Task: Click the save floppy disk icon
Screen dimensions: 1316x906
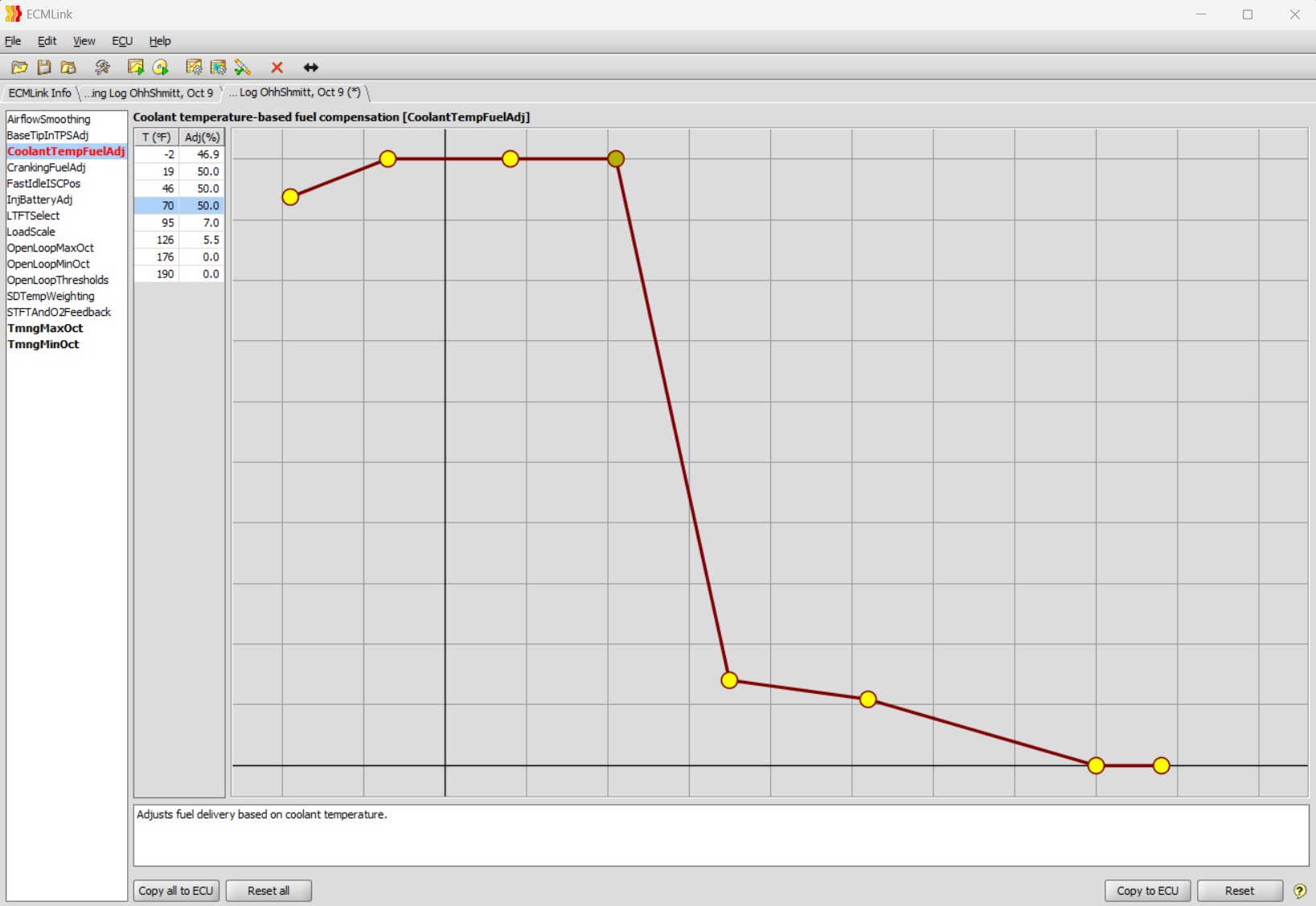Action: click(x=44, y=68)
